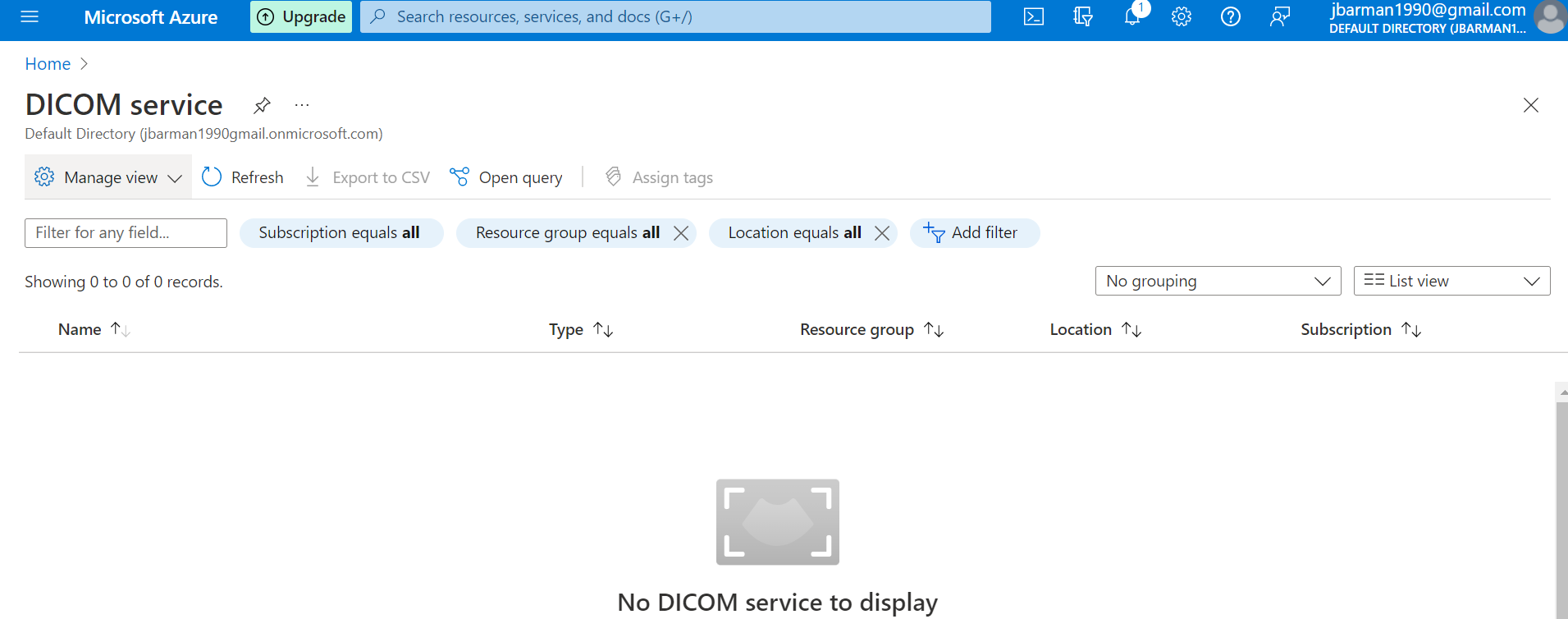Open the Feedback icon

pyautogui.click(x=1280, y=16)
